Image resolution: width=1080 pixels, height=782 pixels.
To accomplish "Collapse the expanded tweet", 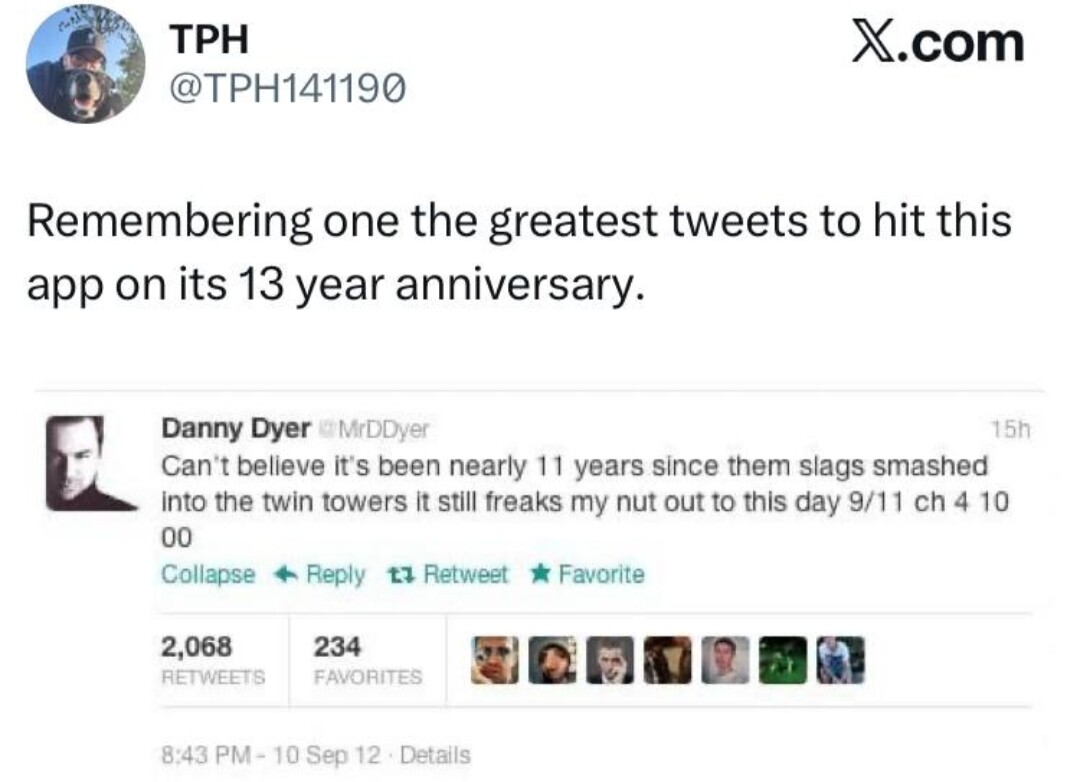I will 208,575.
